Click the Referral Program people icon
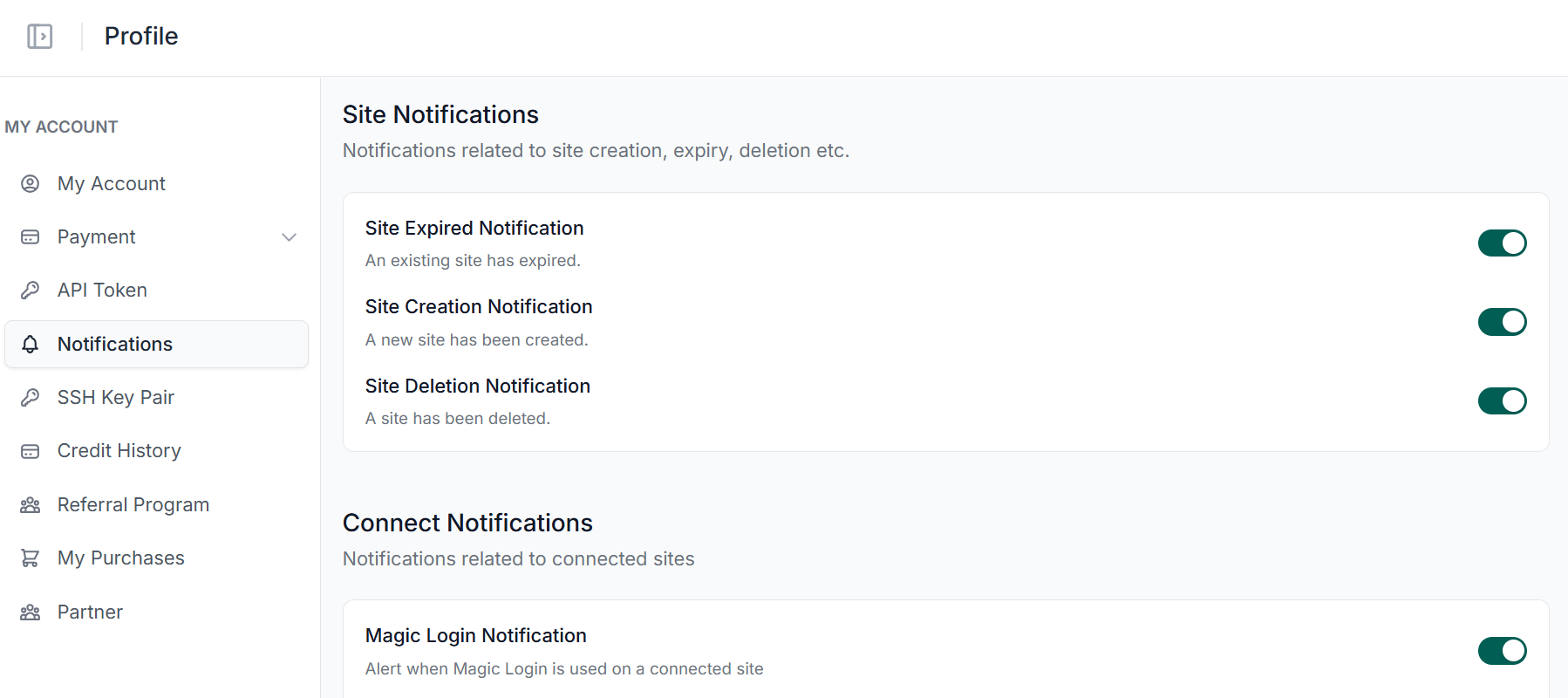This screenshot has height=698, width=1568. coord(31,505)
